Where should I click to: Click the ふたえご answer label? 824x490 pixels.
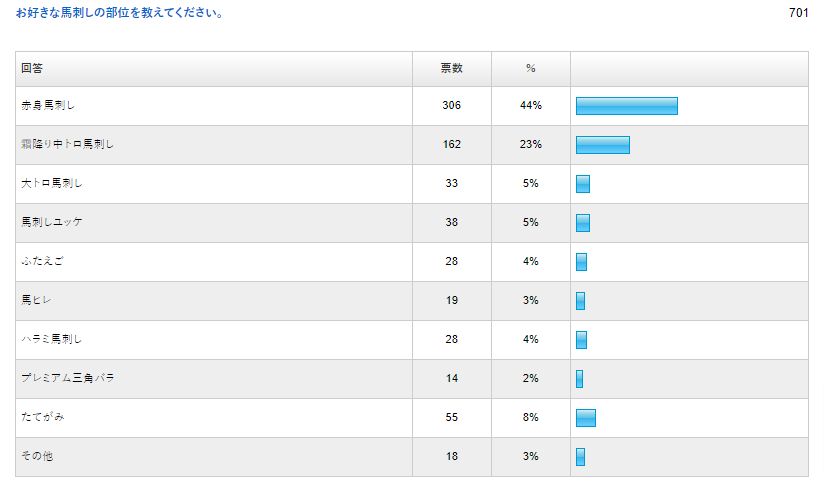42,262
